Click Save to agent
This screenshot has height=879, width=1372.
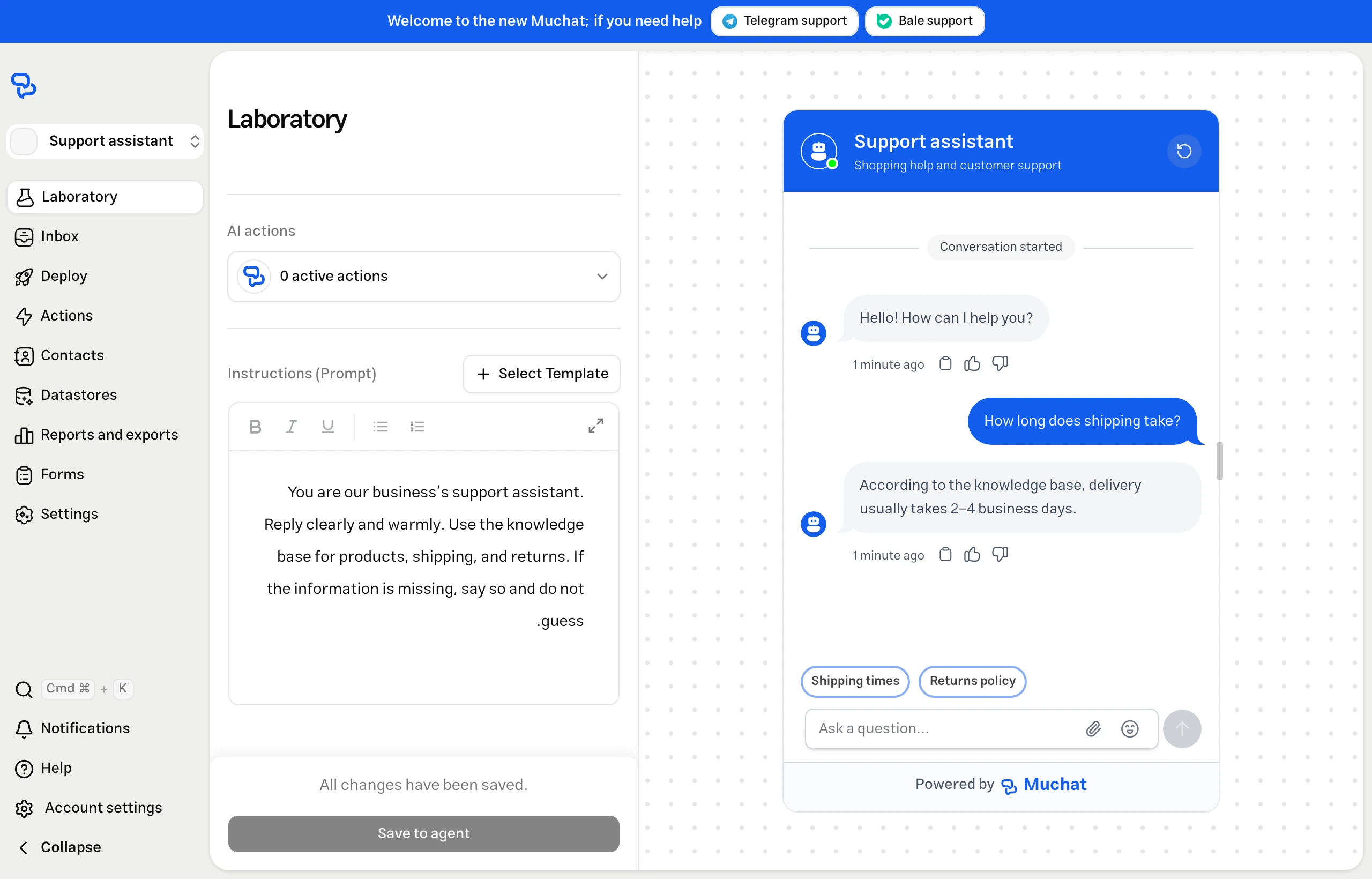(423, 834)
